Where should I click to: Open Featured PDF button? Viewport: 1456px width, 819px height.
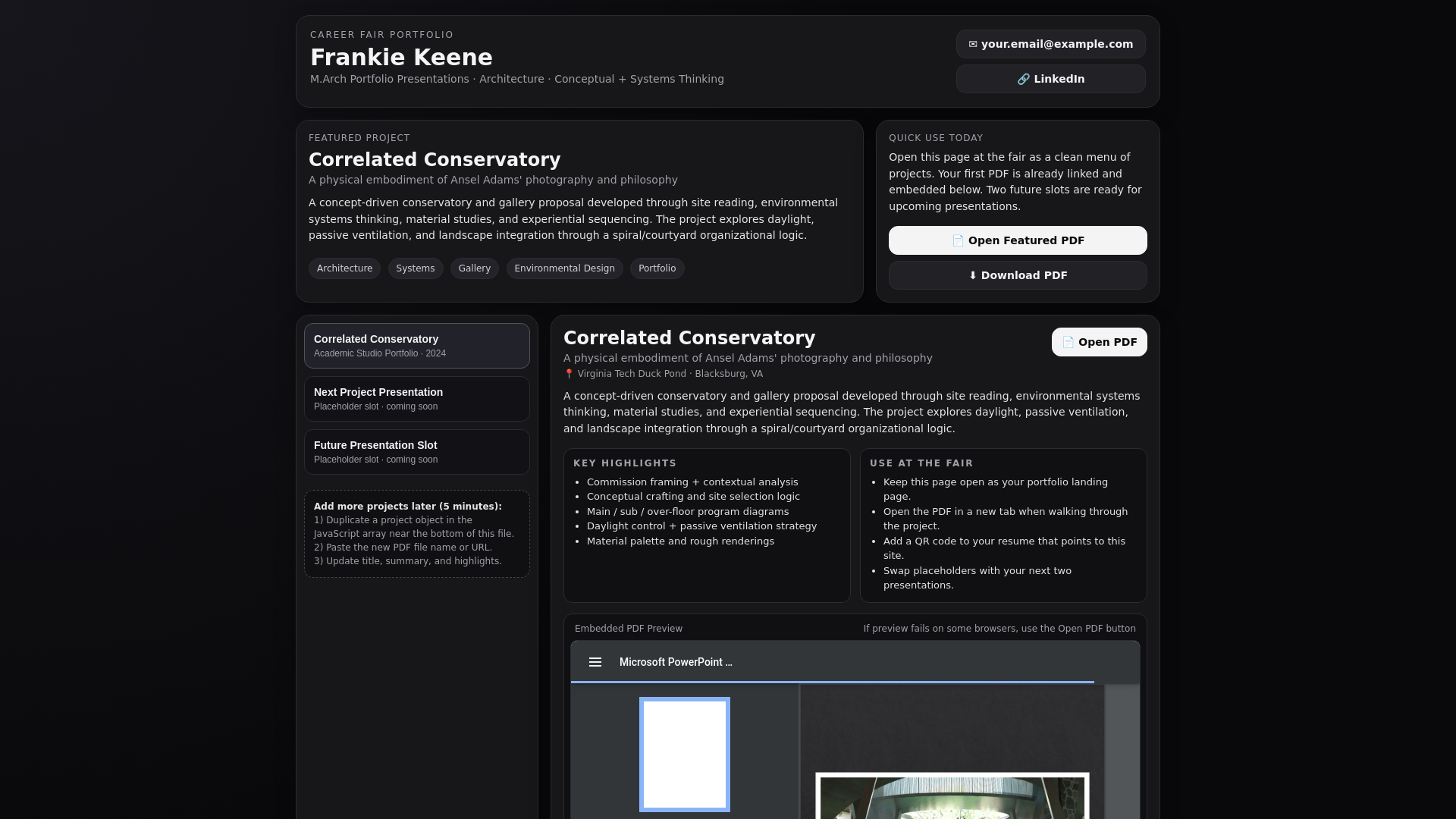click(1018, 240)
